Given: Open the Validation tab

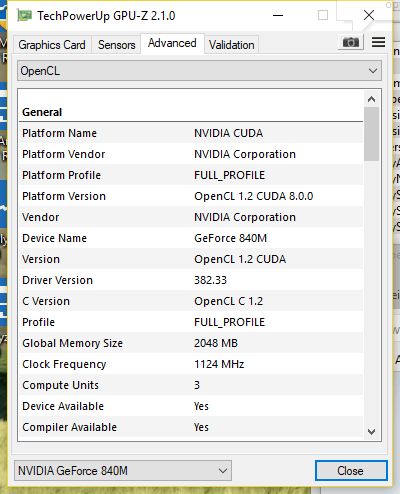Looking at the screenshot, I should (x=231, y=45).
